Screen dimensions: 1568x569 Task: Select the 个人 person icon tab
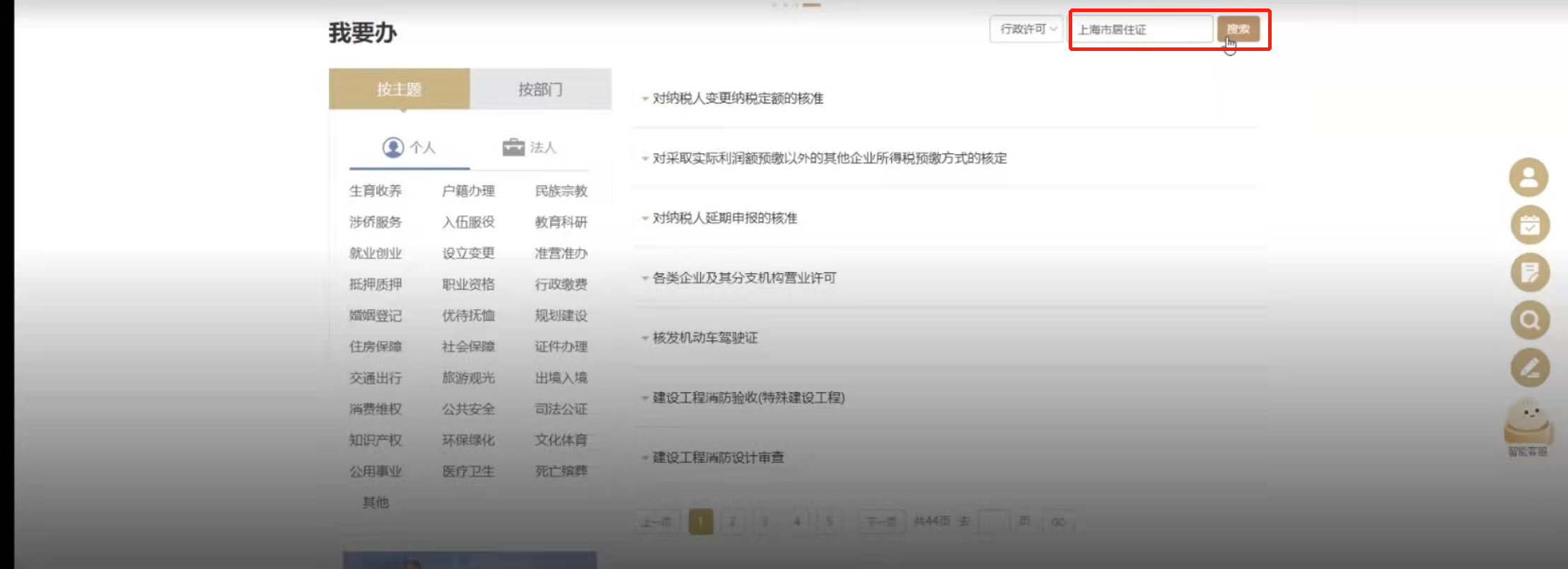409,147
